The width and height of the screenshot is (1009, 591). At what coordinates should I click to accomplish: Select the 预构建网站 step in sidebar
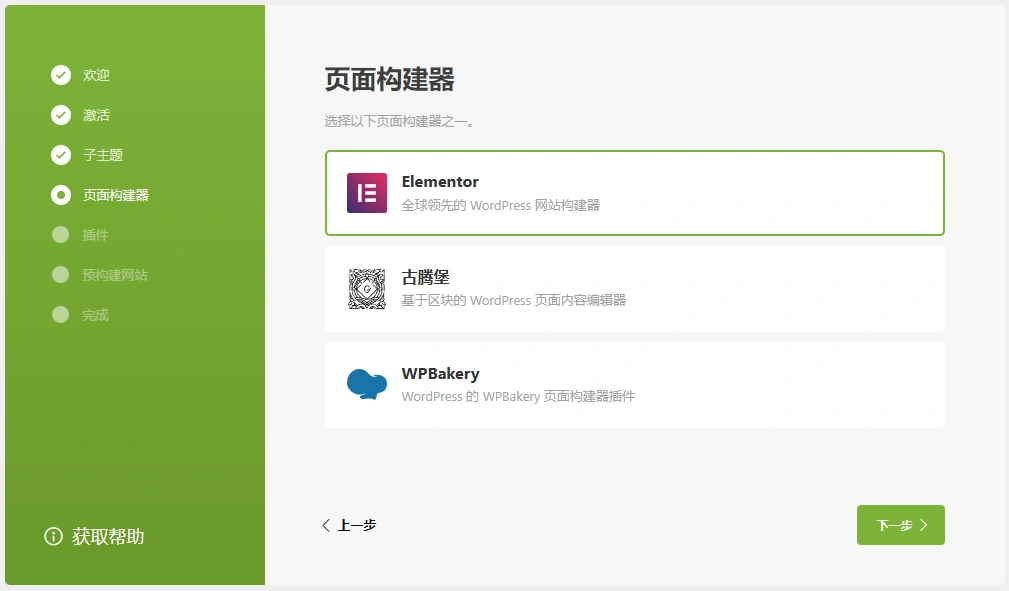[110, 275]
